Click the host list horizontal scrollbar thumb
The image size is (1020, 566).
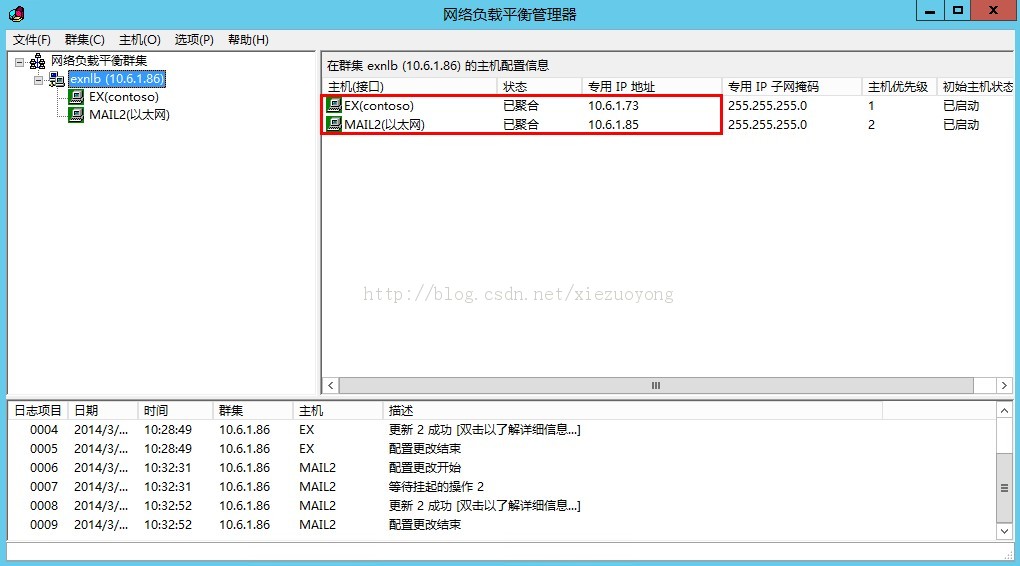click(656, 385)
